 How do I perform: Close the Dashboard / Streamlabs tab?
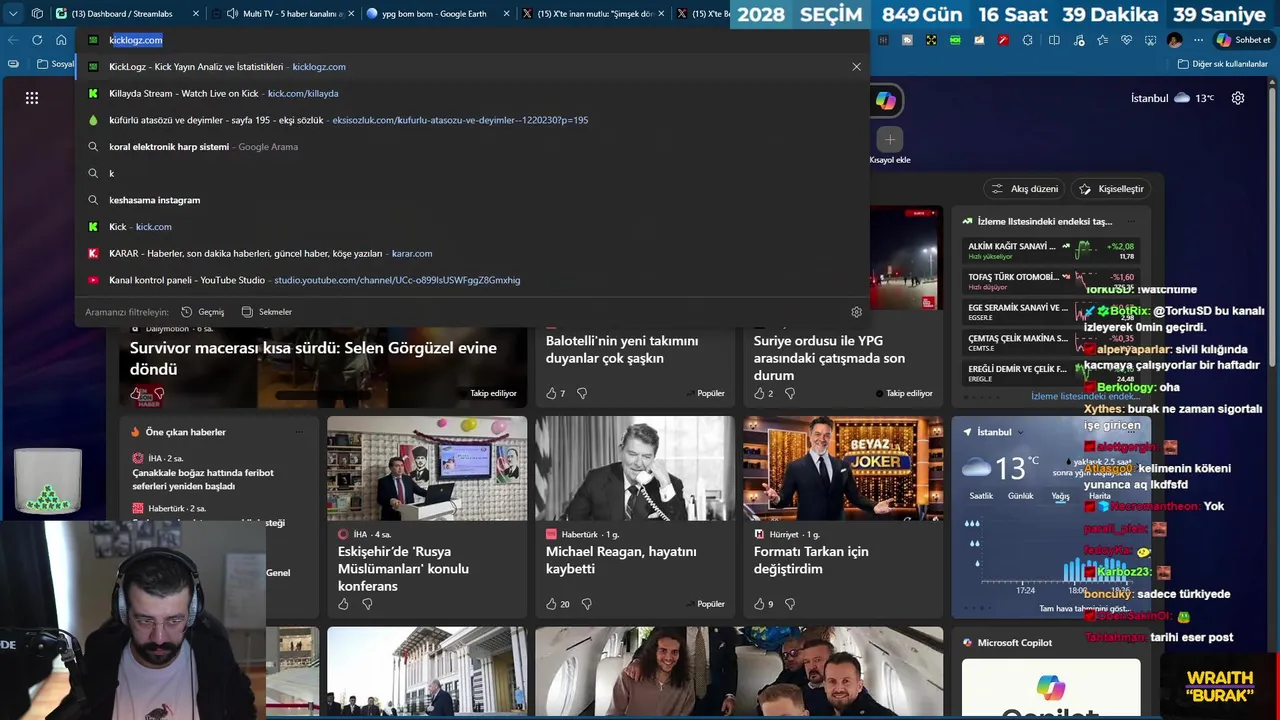click(196, 14)
